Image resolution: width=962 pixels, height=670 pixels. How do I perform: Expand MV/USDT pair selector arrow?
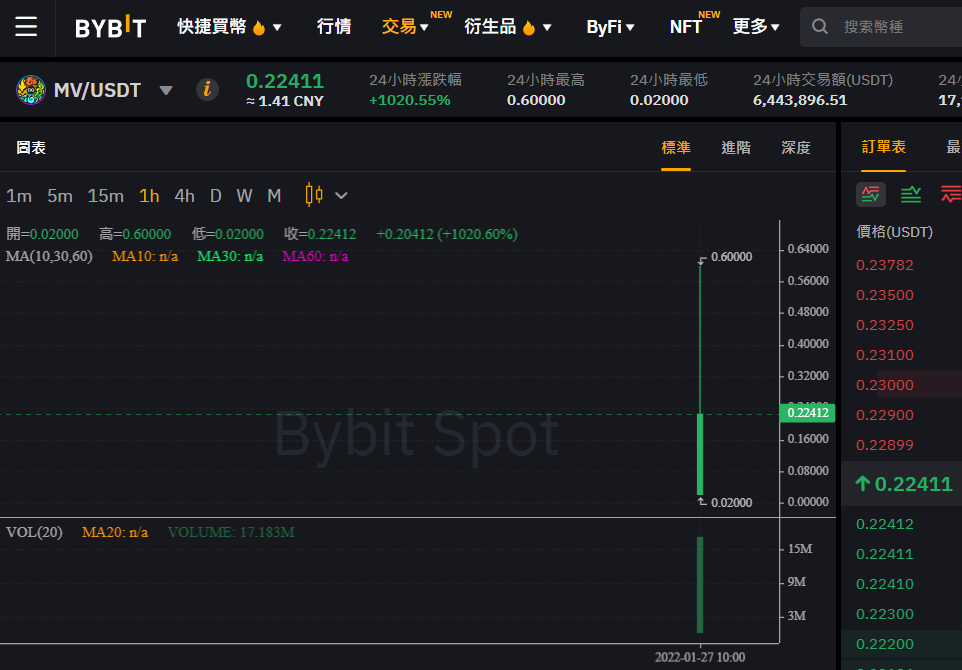pos(166,91)
